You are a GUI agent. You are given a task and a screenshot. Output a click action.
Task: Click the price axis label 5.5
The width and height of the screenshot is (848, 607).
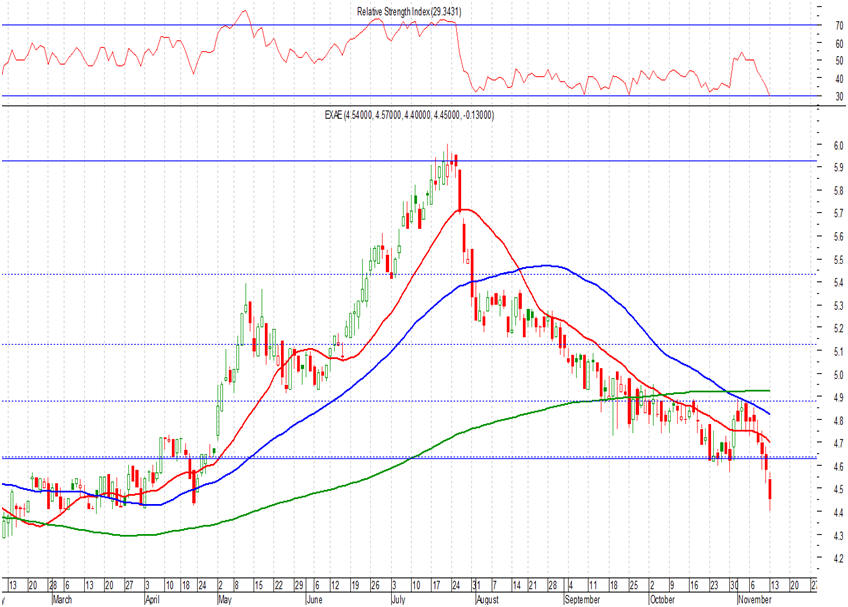tap(838, 260)
